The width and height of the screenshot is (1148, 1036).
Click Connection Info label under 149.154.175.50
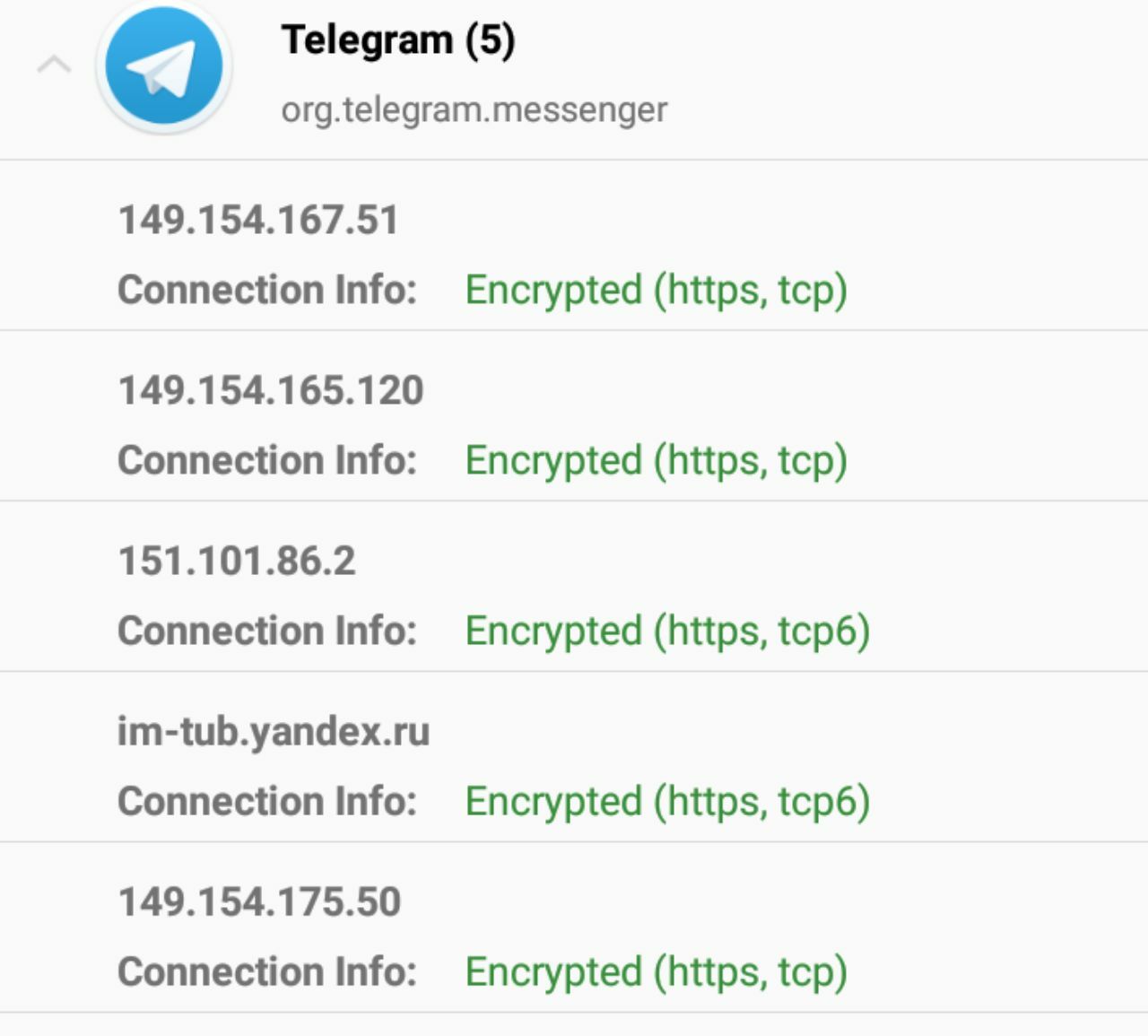(267, 971)
